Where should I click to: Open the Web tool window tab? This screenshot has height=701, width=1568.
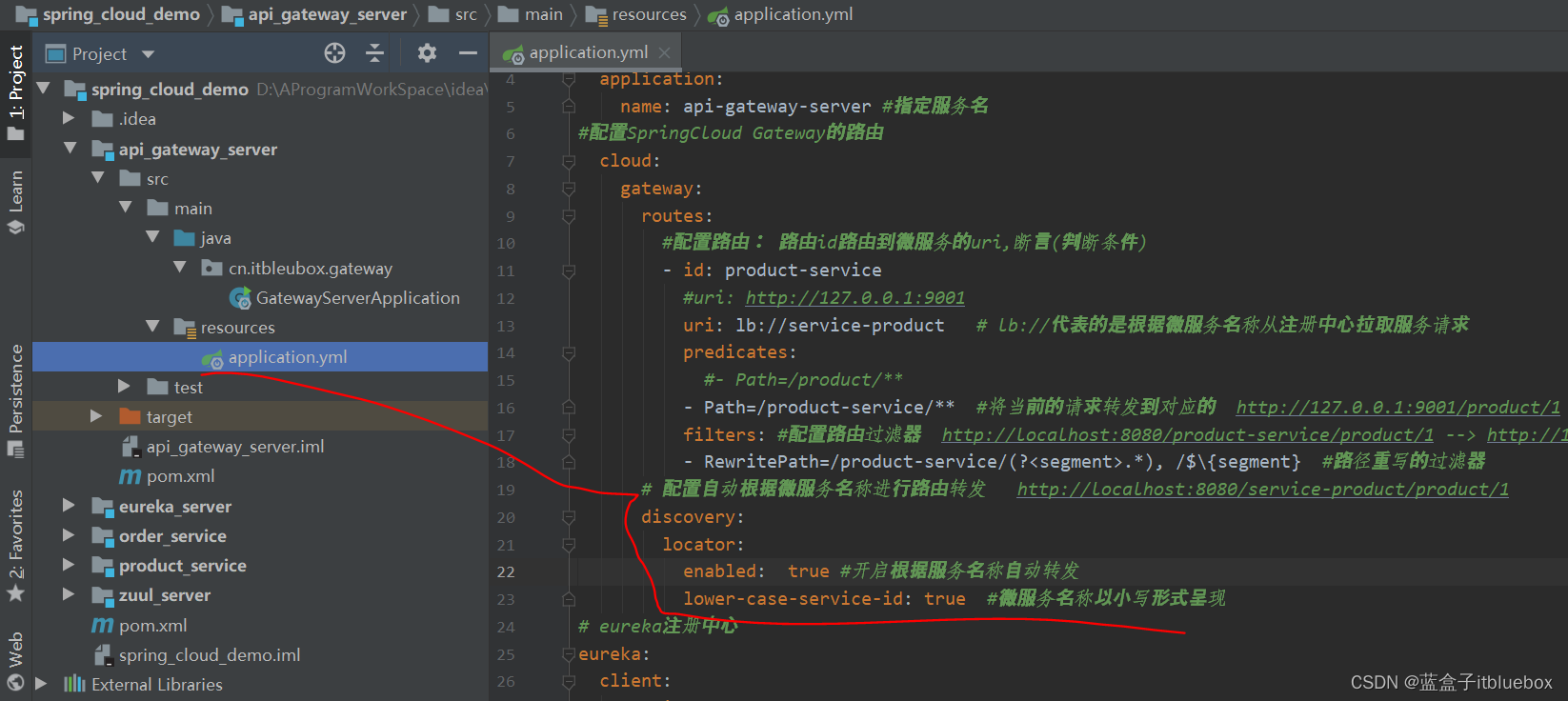coord(16,661)
